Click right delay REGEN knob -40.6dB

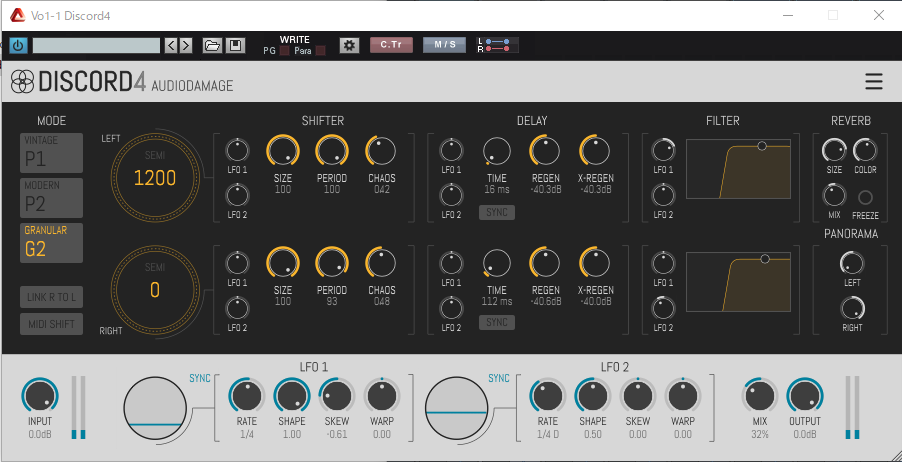coord(545,263)
